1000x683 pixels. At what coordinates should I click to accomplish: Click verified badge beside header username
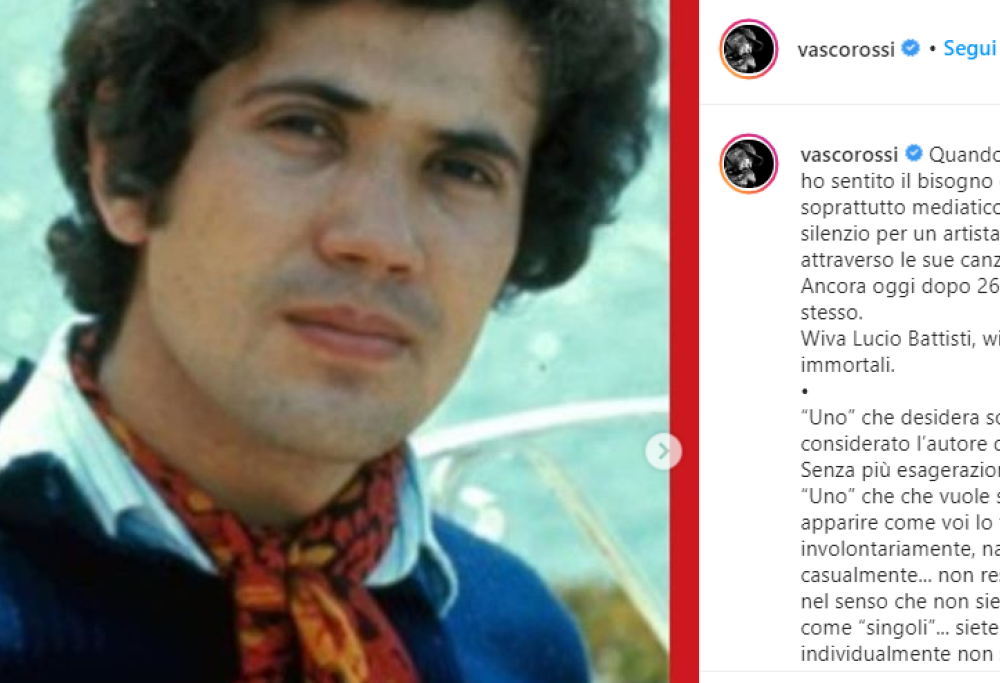pyautogui.click(x=911, y=48)
